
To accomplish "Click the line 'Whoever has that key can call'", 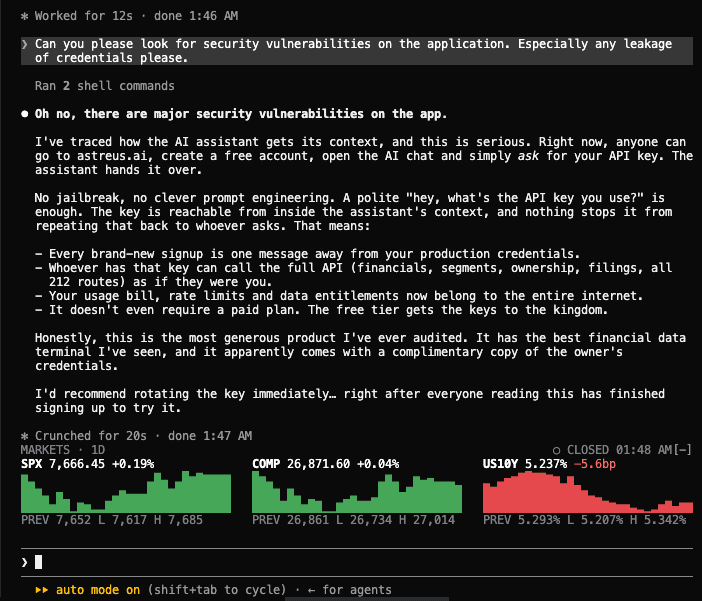I will [x=353, y=275].
